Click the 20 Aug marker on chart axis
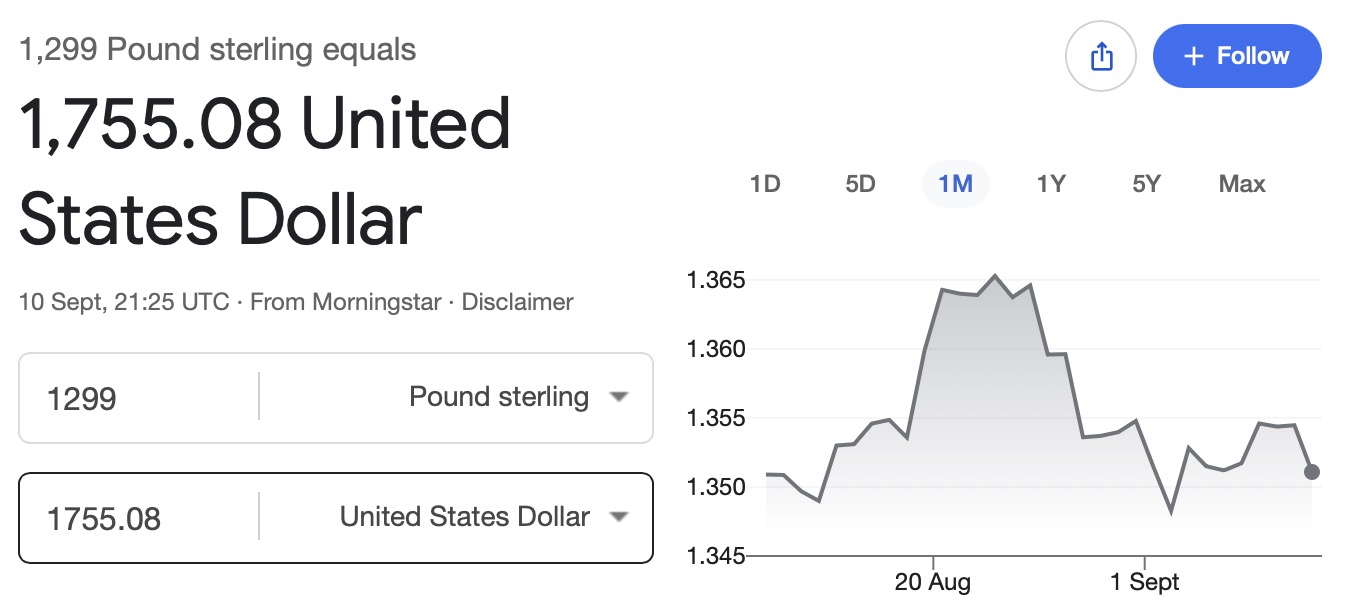Screen dimensions: 1346x614 pos(932,581)
